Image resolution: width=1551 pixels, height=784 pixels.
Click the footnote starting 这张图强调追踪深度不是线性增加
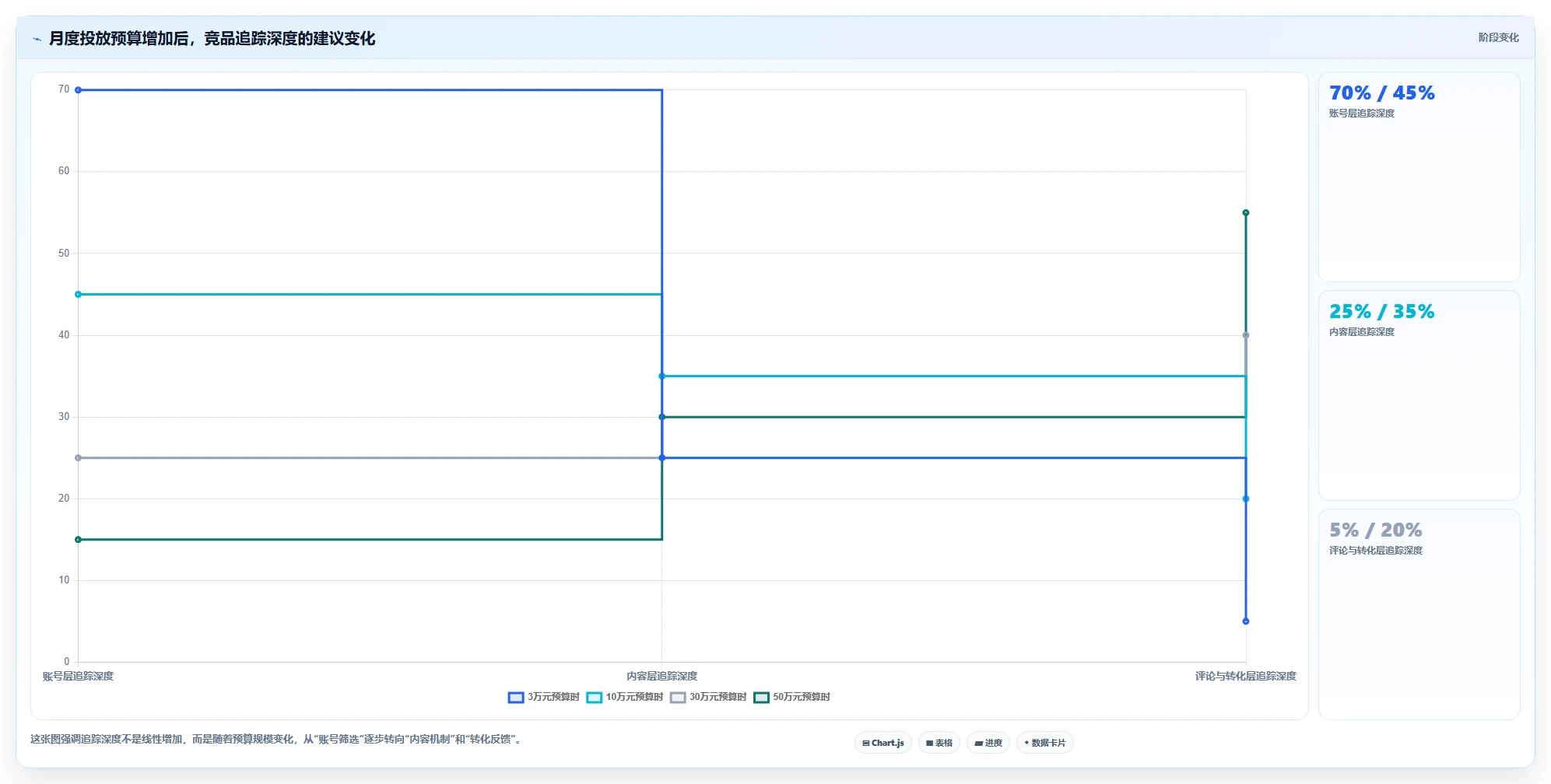(x=276, y=740)
